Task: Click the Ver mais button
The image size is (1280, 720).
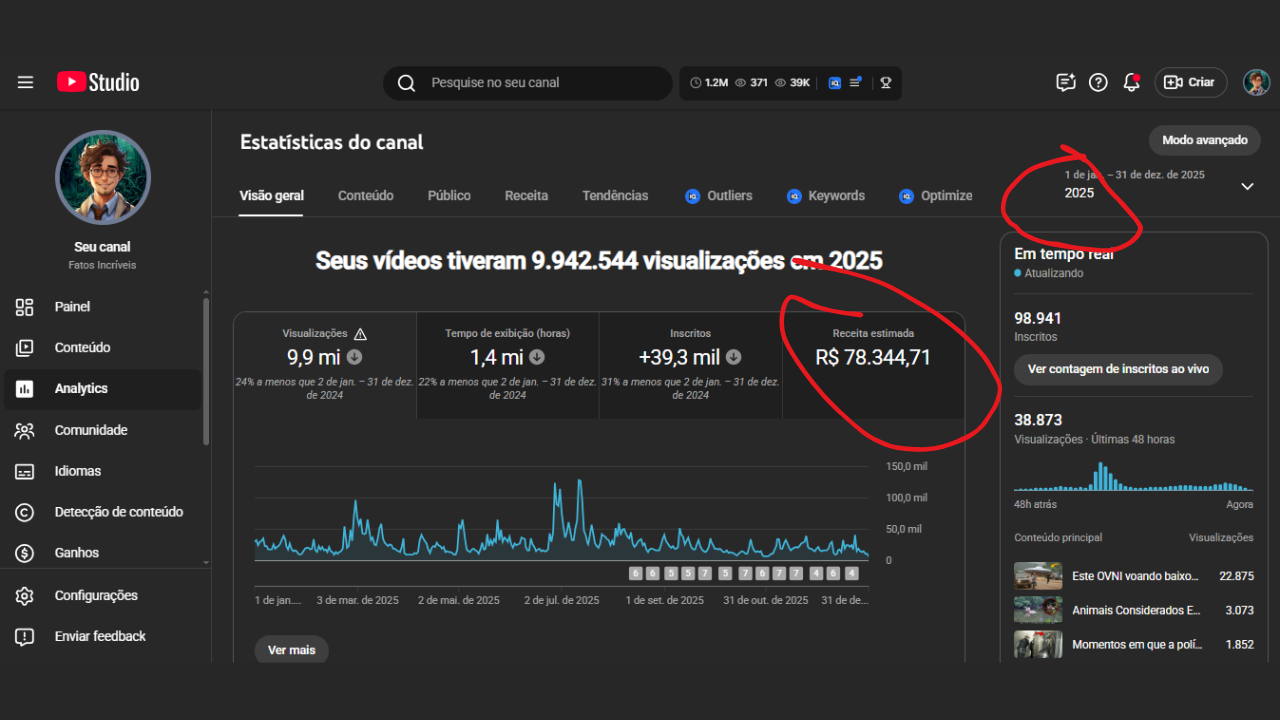Action: tap(291, 650)
